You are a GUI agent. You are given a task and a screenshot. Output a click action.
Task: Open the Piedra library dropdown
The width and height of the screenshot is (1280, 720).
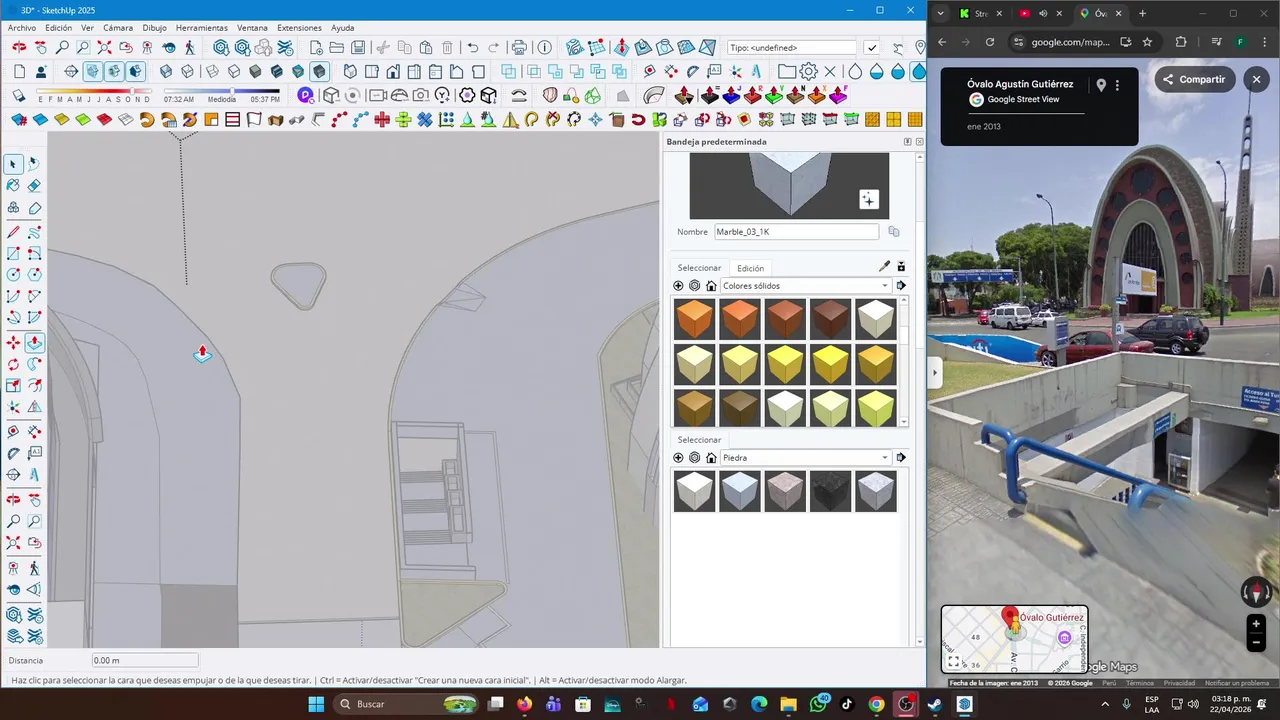pyautogui.click(x=805, y=458)
